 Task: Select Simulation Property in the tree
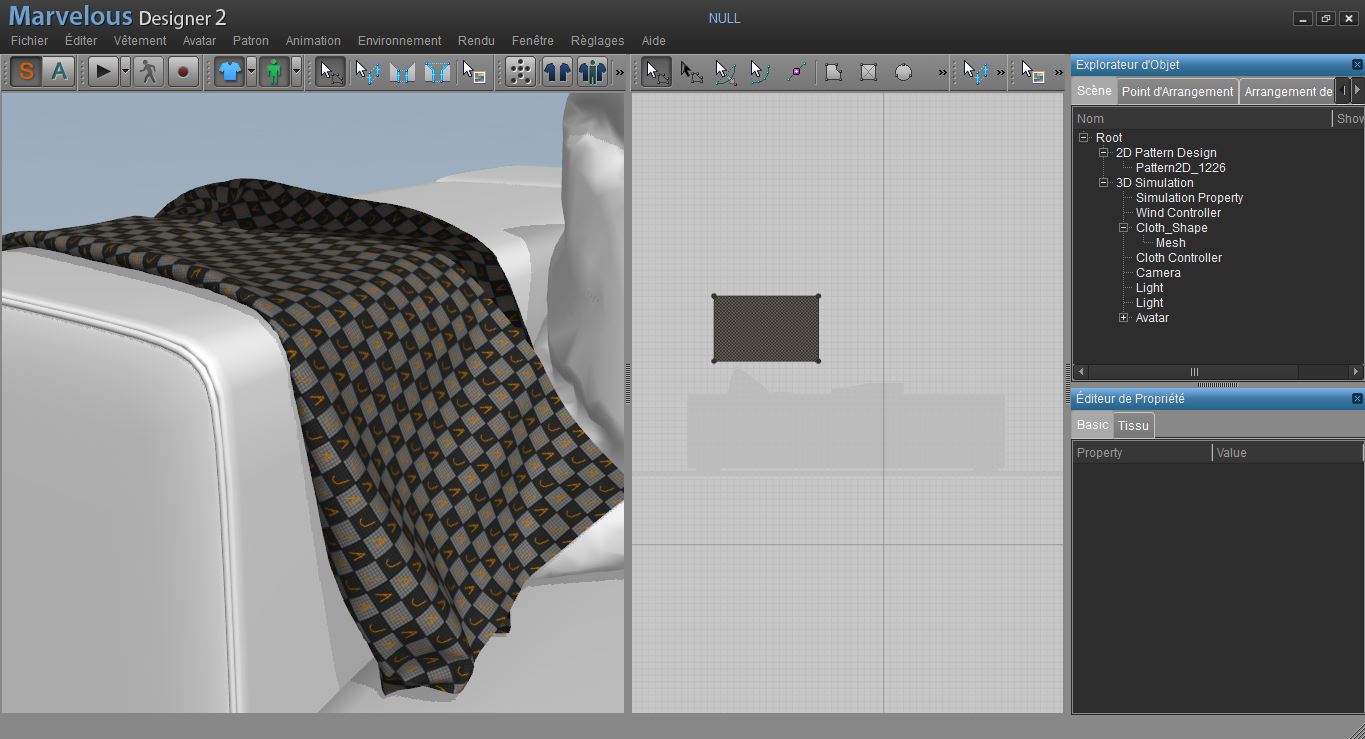[1189, 198]
